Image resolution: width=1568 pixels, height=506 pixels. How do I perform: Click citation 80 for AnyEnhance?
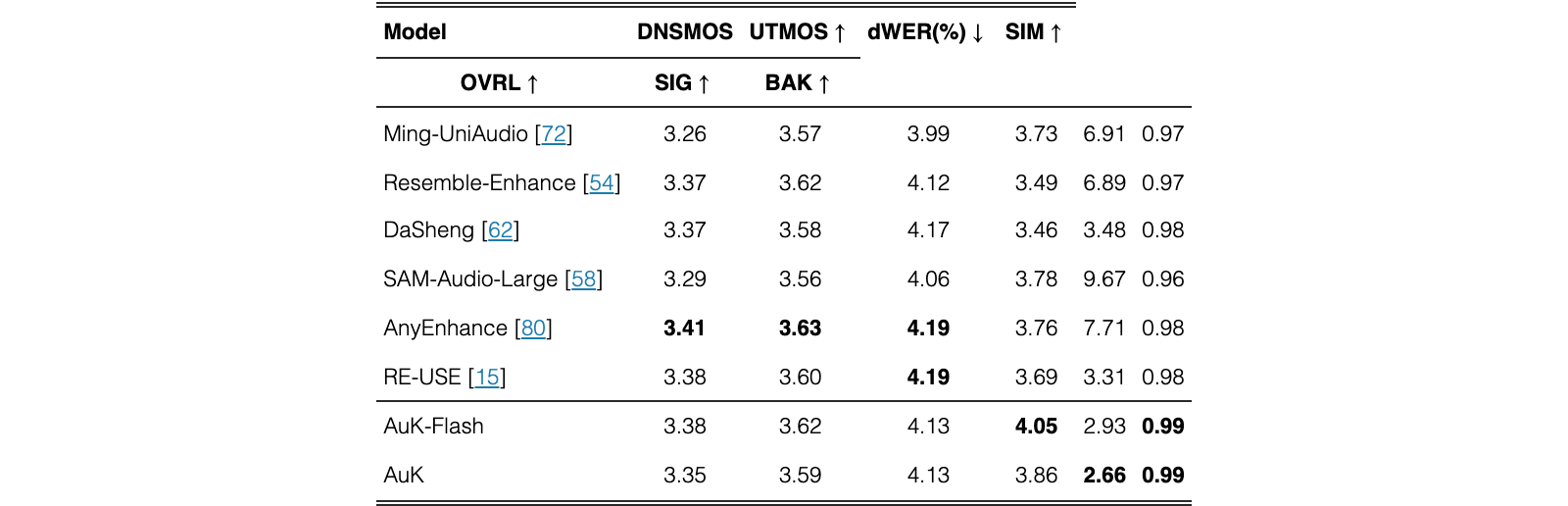pyautogui.click(x=534, y=328)
